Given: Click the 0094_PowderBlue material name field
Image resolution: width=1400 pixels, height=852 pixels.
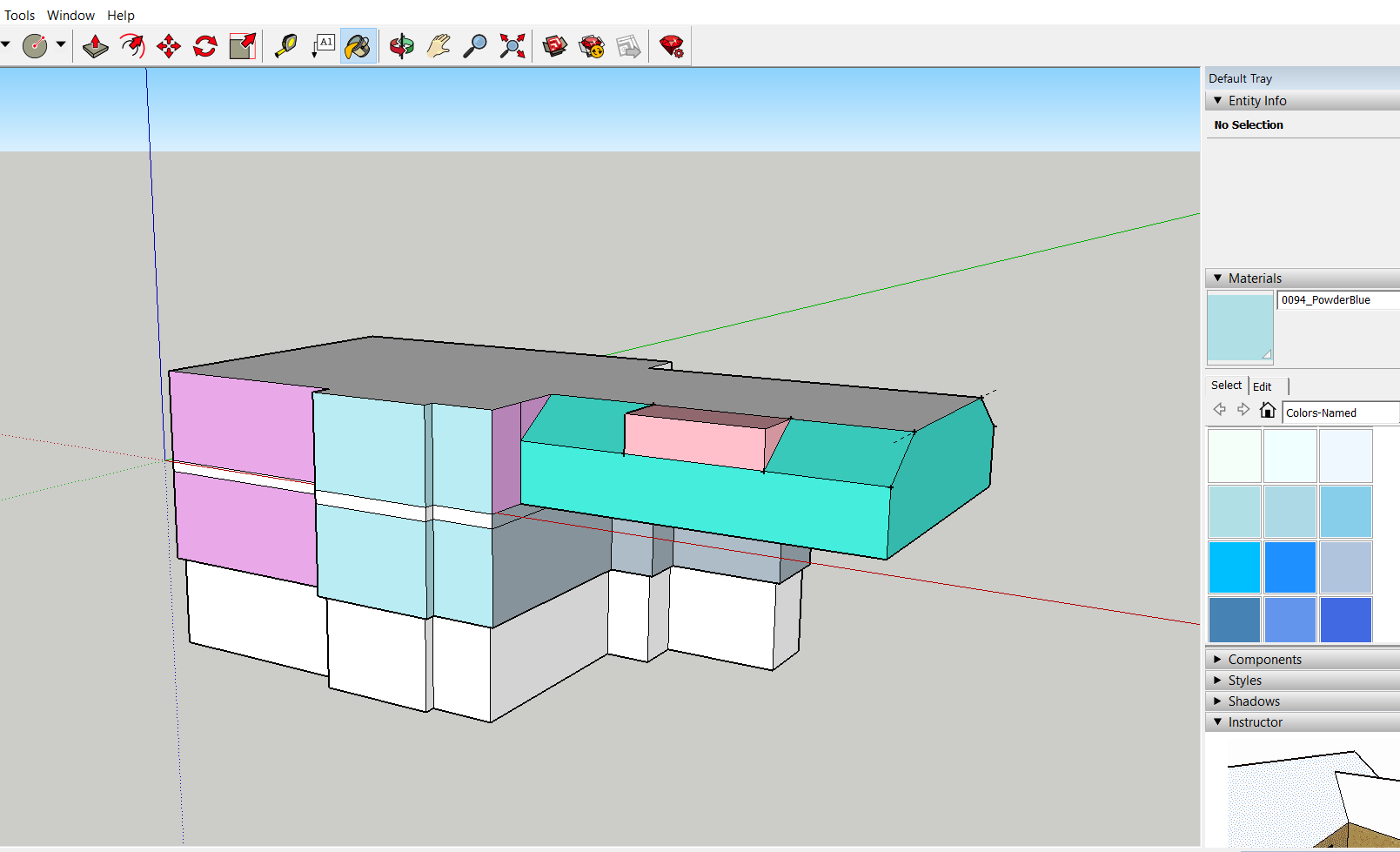Looking at the screenshot, I should (x=1337, y=300).
